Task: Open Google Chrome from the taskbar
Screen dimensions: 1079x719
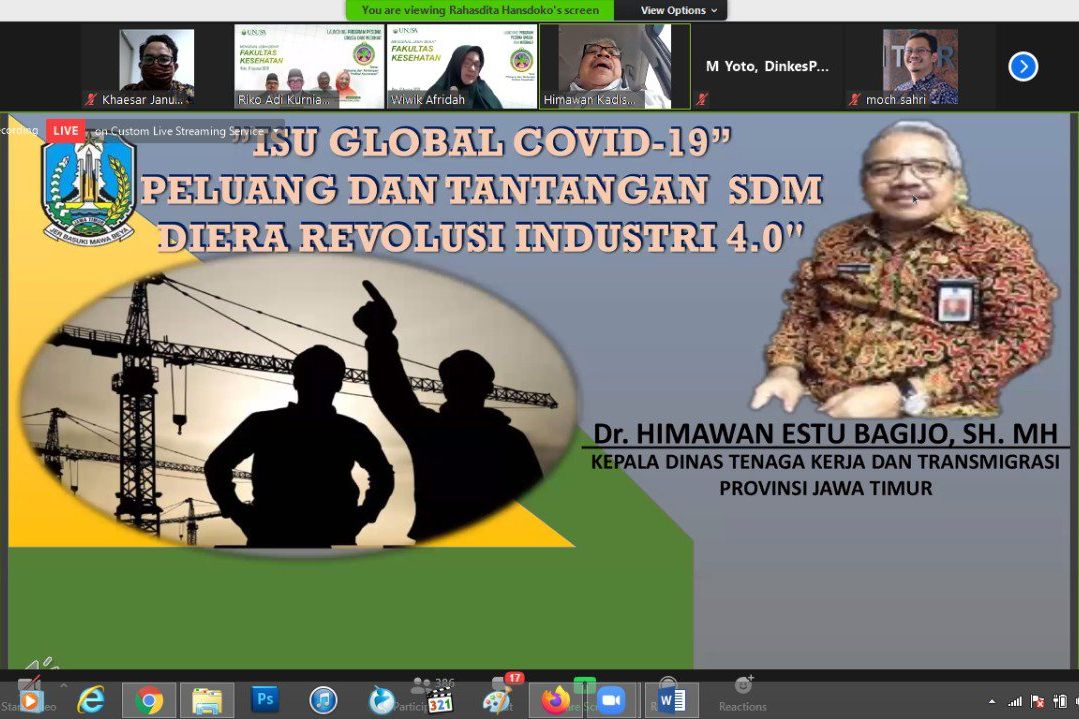Action: (x=149, y=700)
